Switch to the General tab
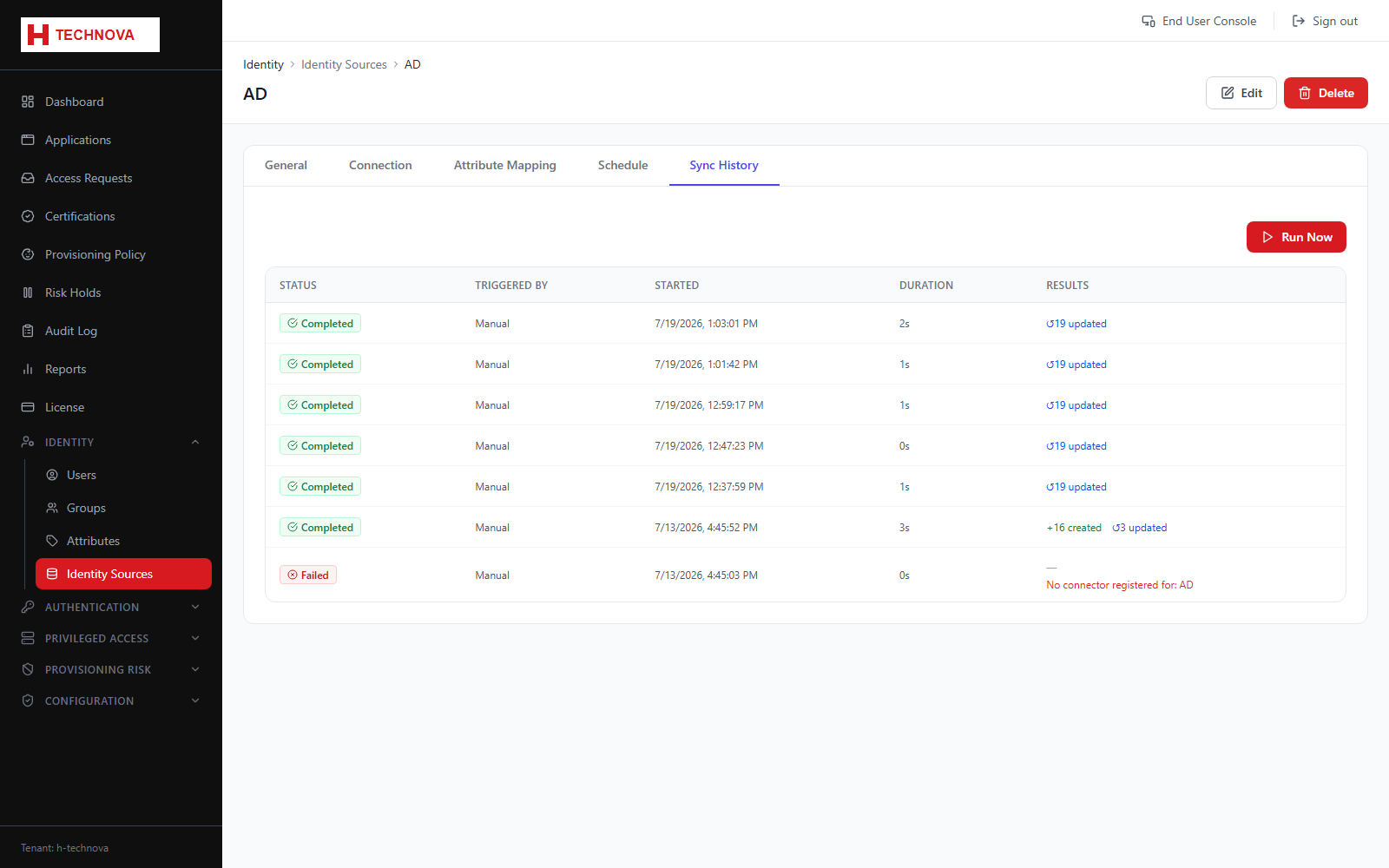Screen dimensions: 1389x868 [x=286, y=165]
